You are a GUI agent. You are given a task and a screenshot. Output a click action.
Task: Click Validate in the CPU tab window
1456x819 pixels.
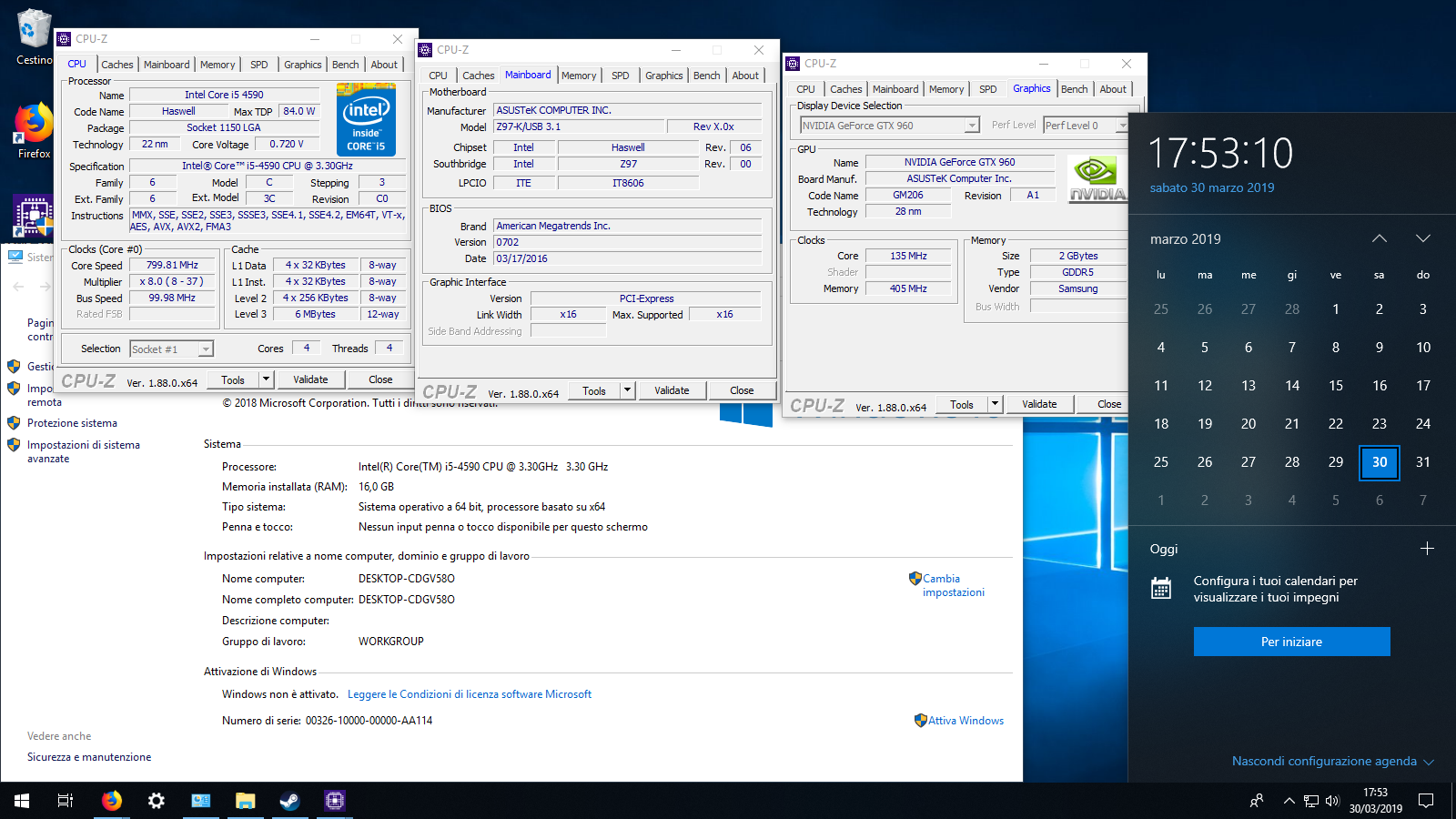[310, 379]
